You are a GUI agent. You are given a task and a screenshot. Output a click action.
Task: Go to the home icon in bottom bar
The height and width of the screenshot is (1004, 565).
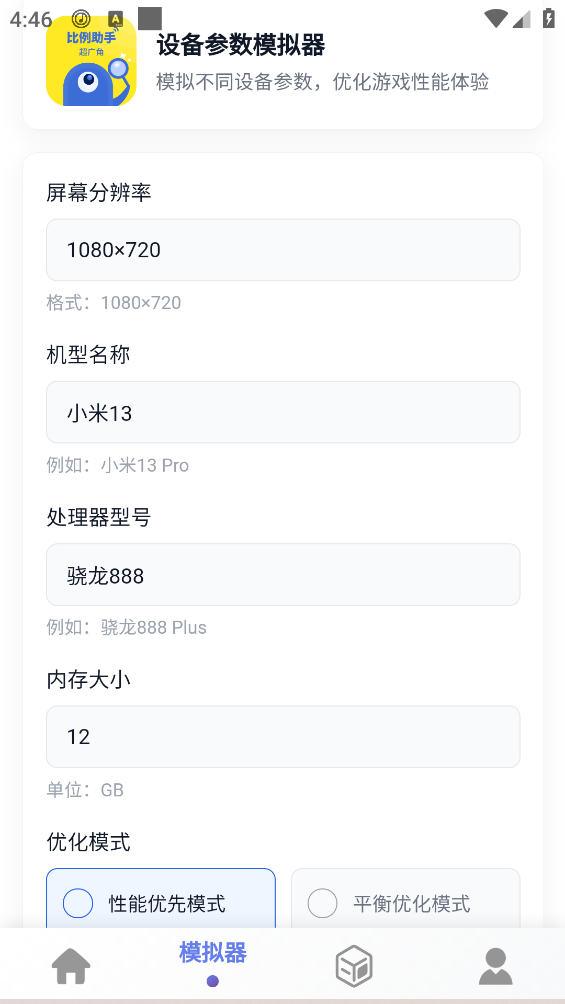[x=71, y=966]
